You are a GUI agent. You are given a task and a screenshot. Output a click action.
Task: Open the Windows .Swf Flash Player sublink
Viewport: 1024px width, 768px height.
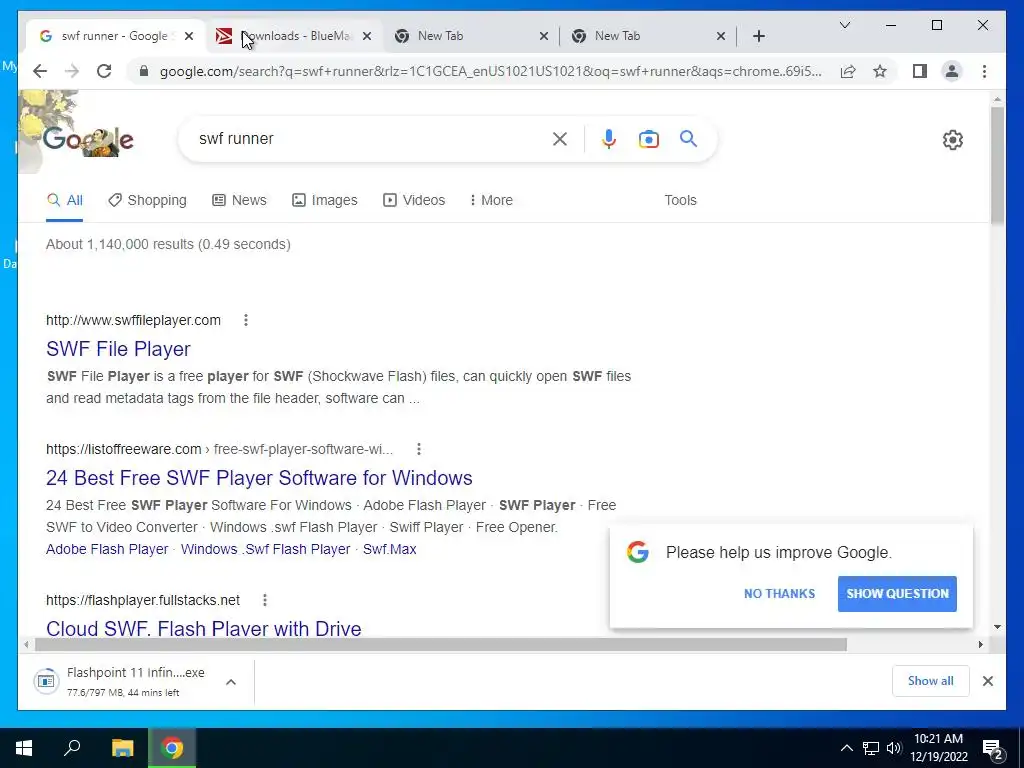266,549
